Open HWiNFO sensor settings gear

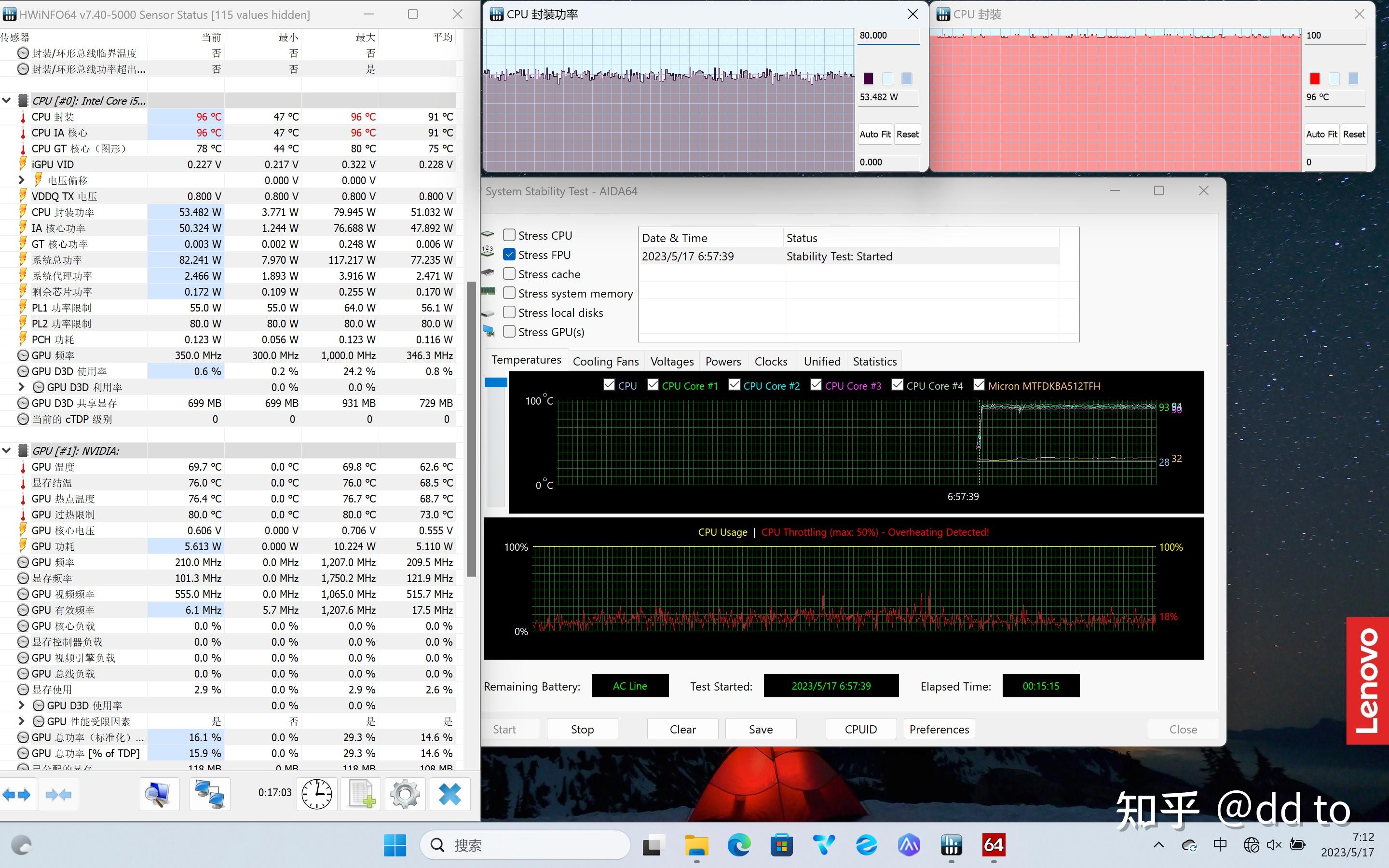(405, 795)
